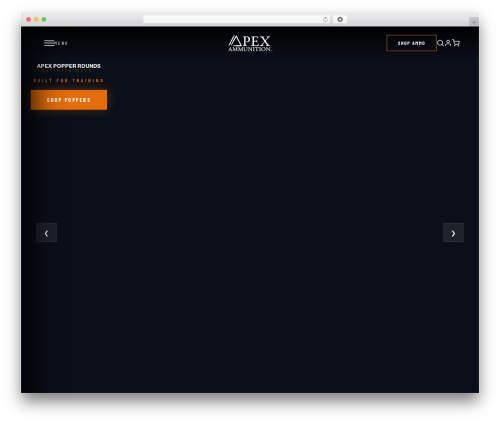500x423 pixels.
Task: Open the user account icon
Action: [448, 43]
